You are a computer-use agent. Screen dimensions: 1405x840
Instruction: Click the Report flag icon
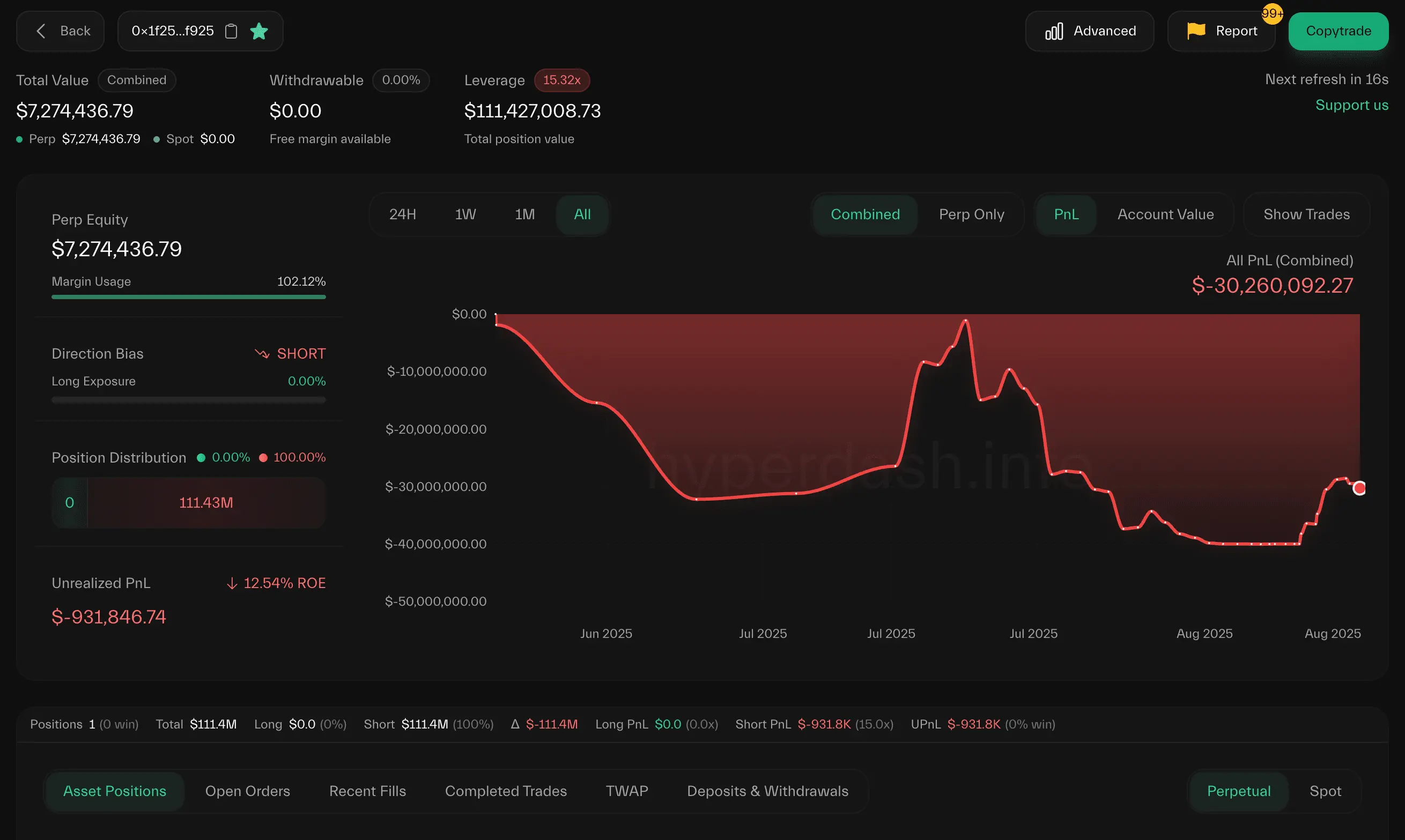coord(1196,31)
